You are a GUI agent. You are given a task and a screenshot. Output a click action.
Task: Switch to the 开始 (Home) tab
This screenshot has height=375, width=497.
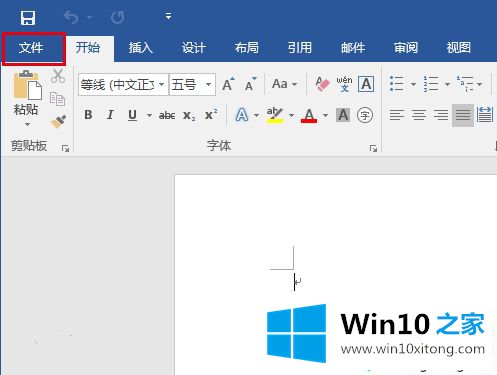coord(87,48)
